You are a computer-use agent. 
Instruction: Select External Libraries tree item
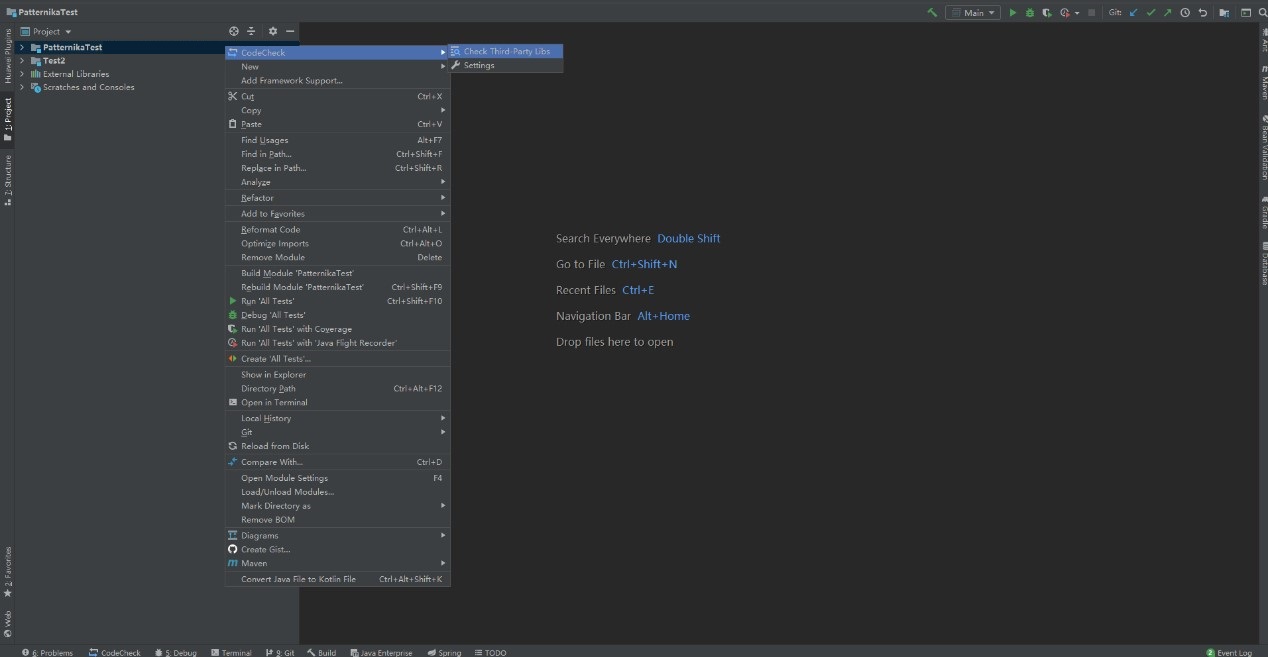pos(76,74)
